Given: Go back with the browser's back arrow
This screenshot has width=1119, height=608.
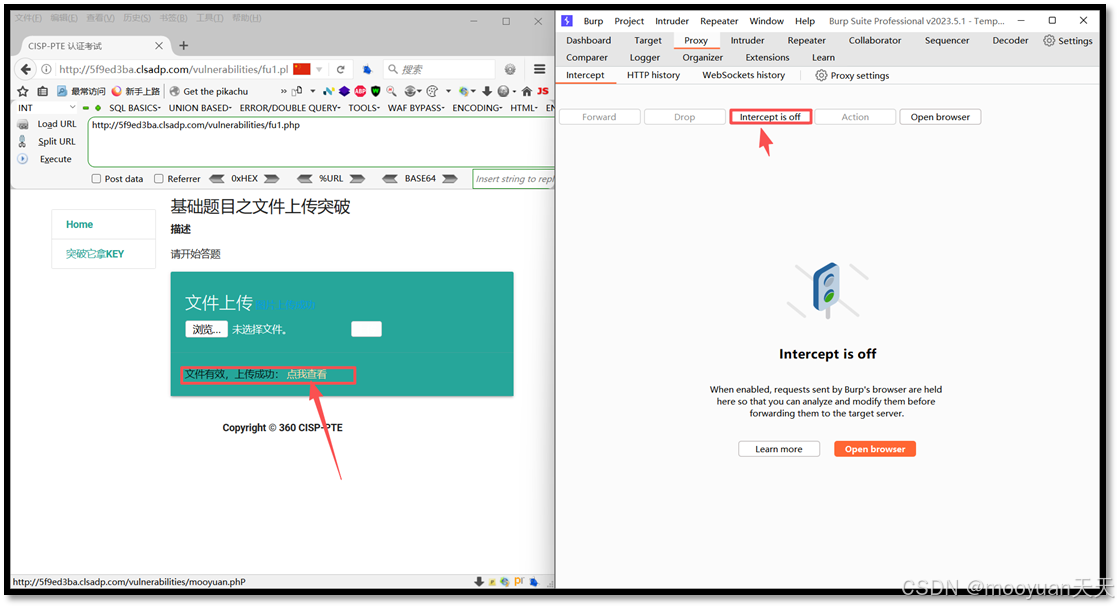Looking at the screenshot, I should pos(26,69).
